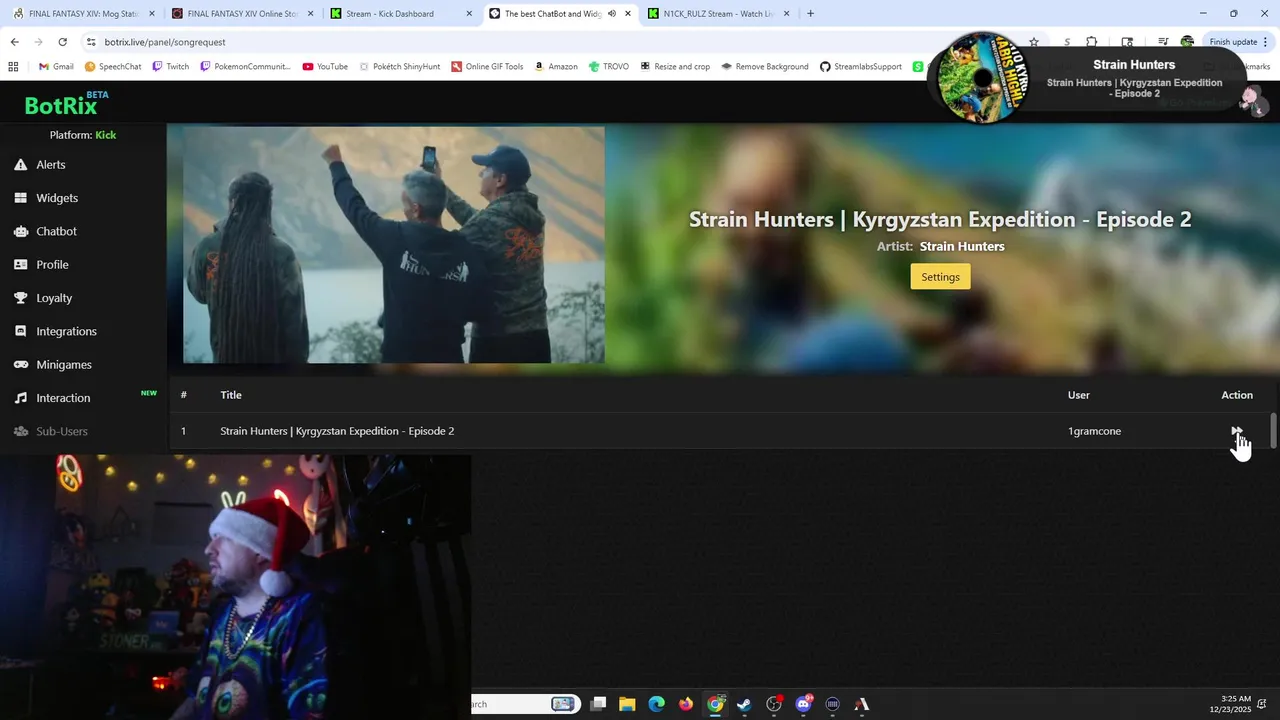Click the page vertical scrollbar

click(x=1273, y=430)
